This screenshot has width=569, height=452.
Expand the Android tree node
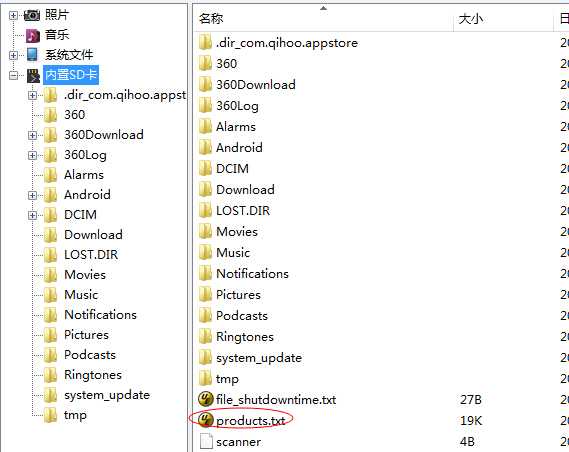pyautogui.click(x=32, y=196)
